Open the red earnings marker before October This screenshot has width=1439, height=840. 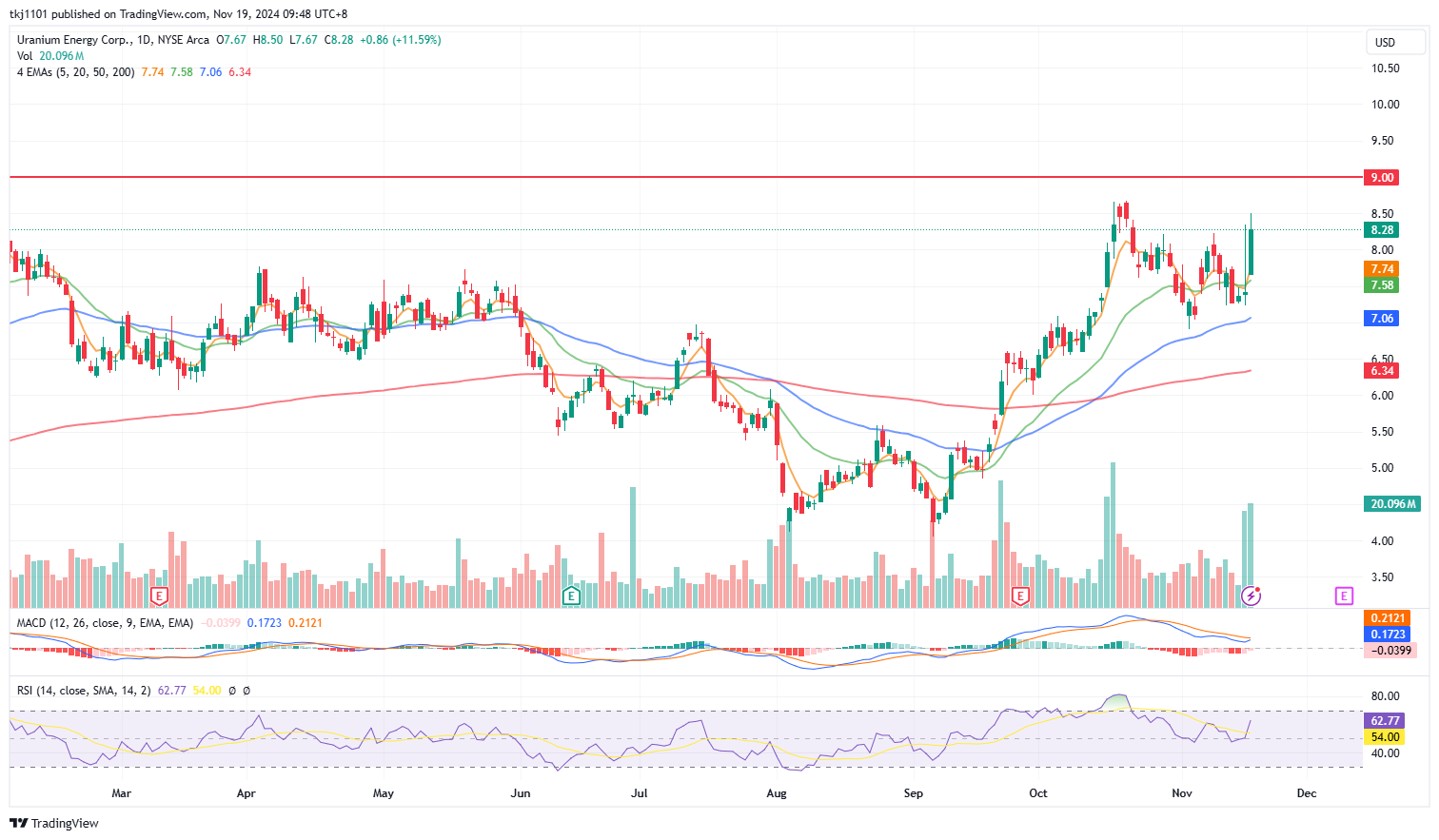point(1020,596)
